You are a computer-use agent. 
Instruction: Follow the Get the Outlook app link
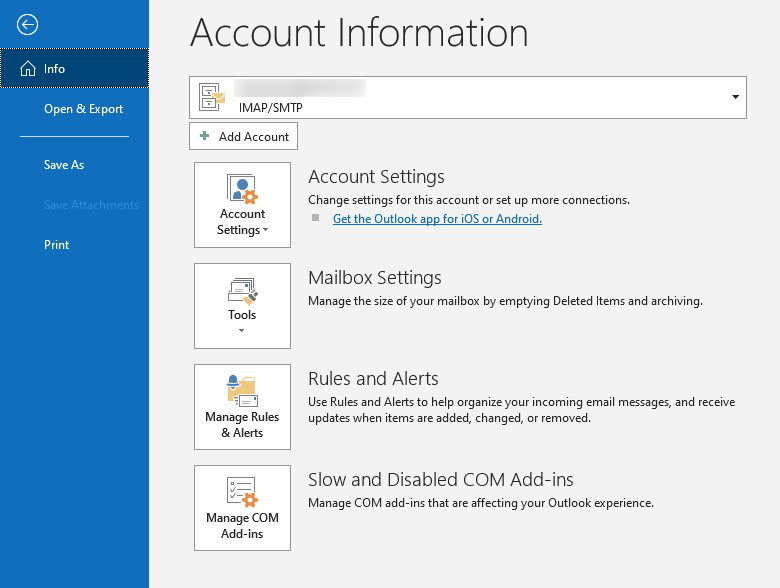(437, 219)
